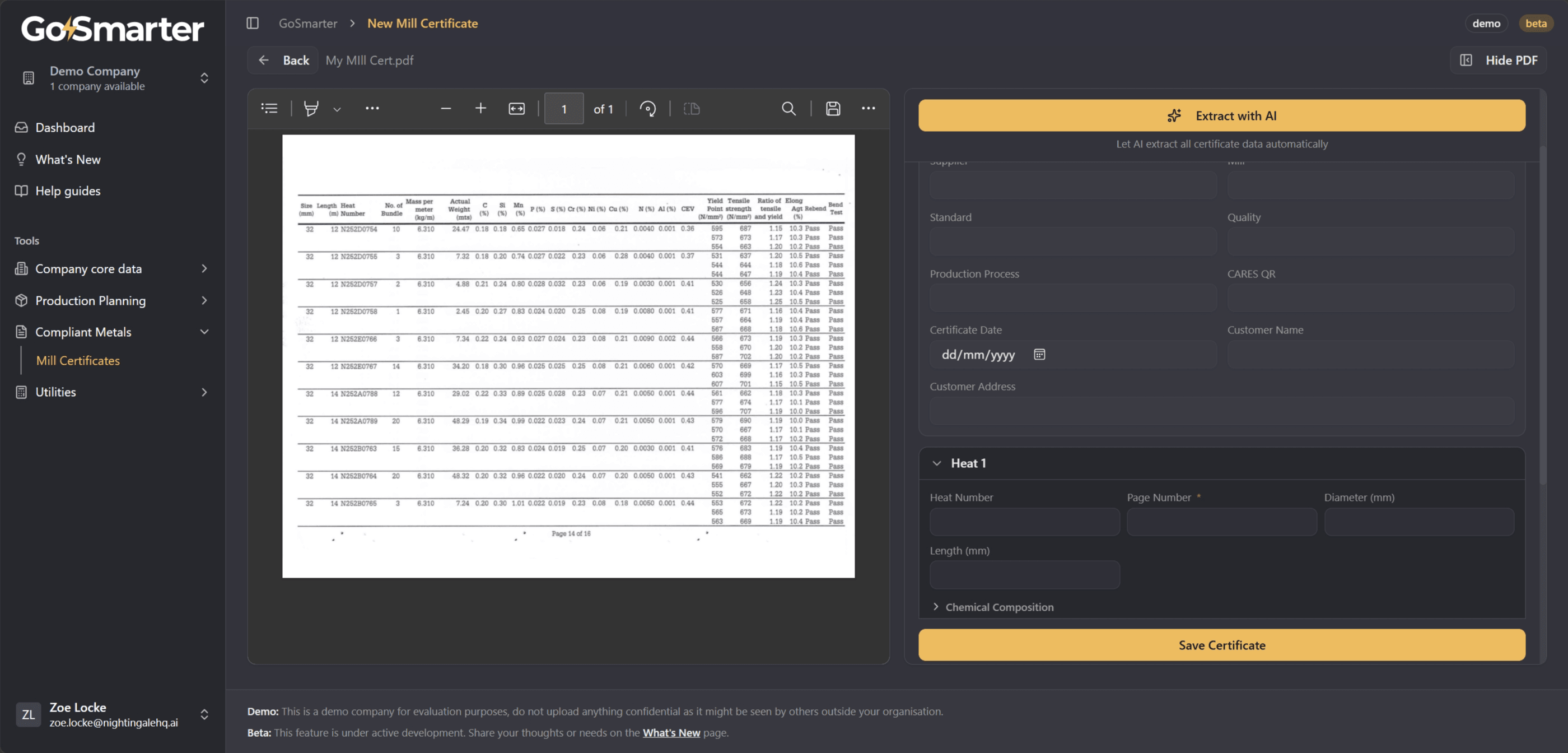Click Save Certificate button

tap(1222, 644)
